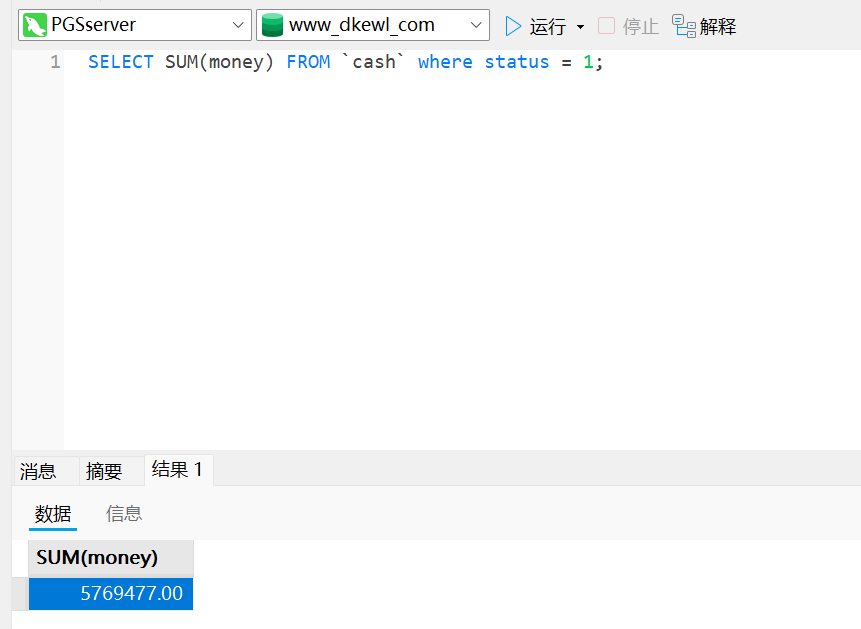The height and width of the screenshot is (629, 861).
Task: Open the 数据 sub-tab
Action: [53, 514]
